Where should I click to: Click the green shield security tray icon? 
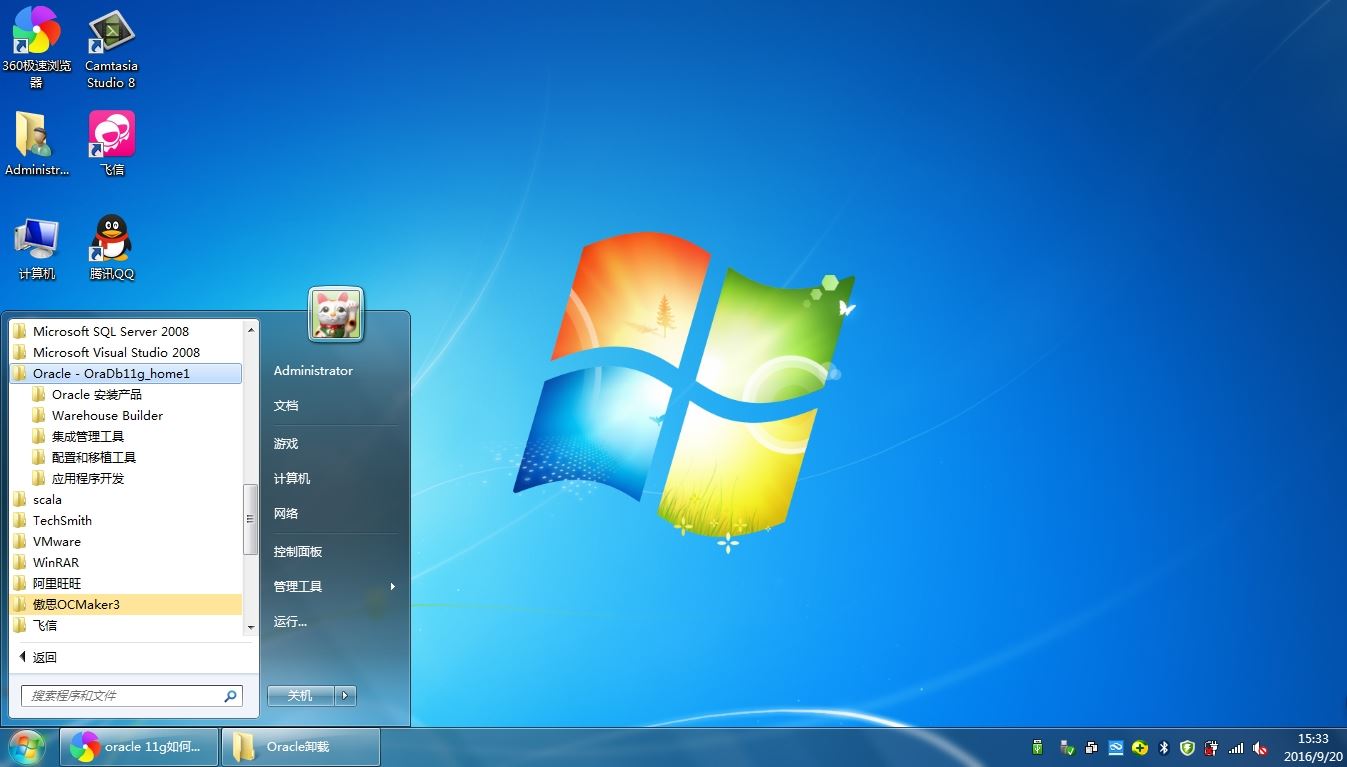(x=1187, y=747)
